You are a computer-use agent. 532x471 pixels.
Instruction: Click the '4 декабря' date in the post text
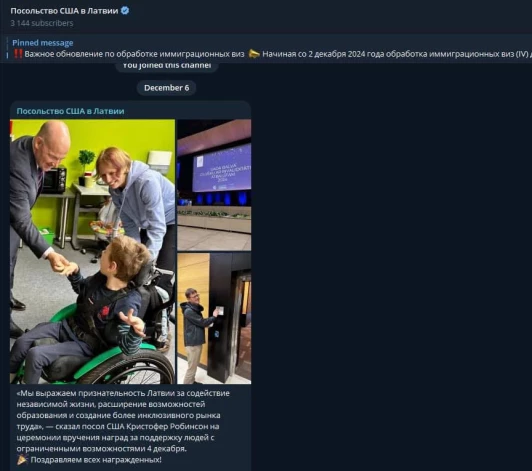pyautogui.click(x=167, y=449)
